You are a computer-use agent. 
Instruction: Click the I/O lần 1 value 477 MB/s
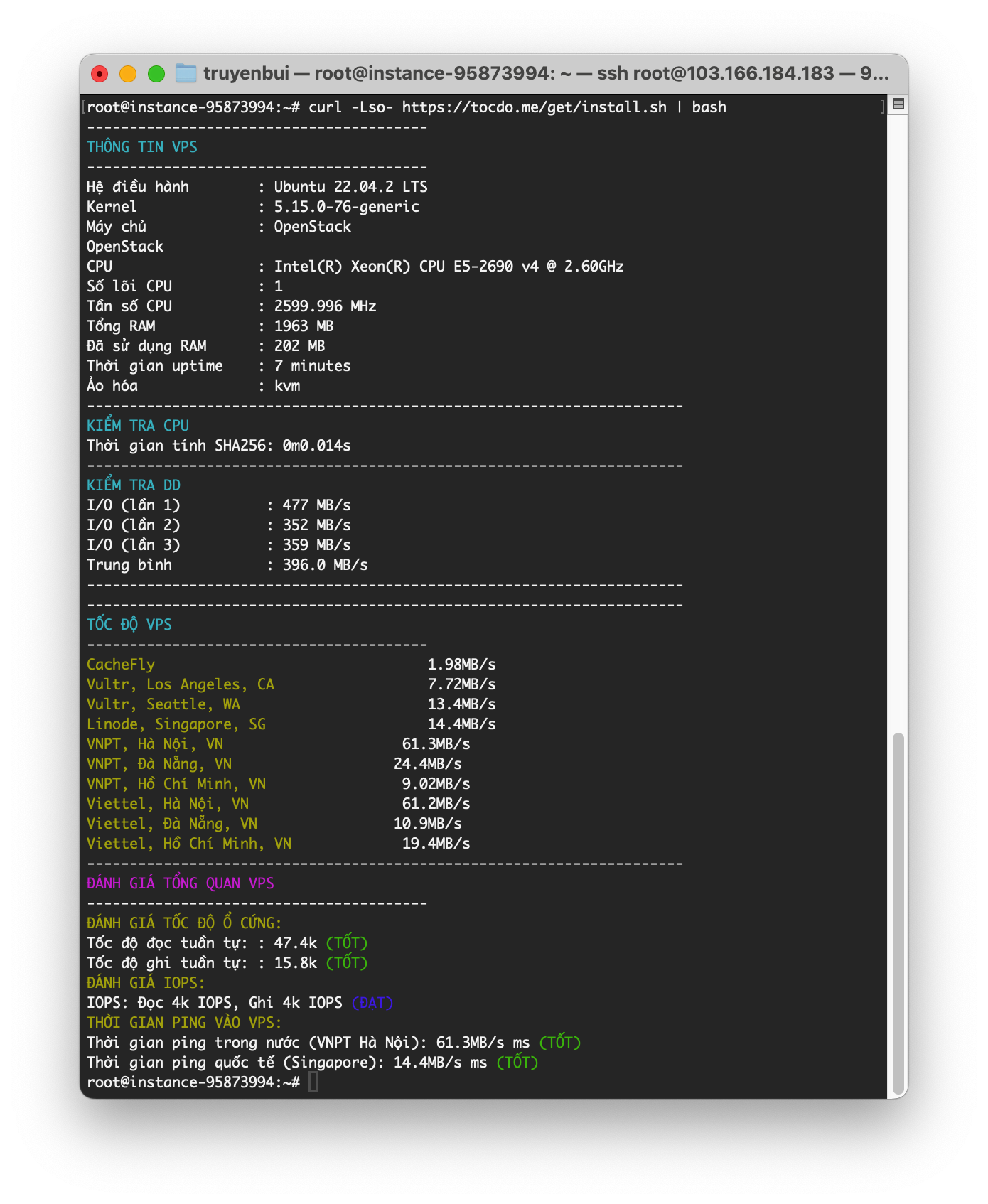coord(317,505)
